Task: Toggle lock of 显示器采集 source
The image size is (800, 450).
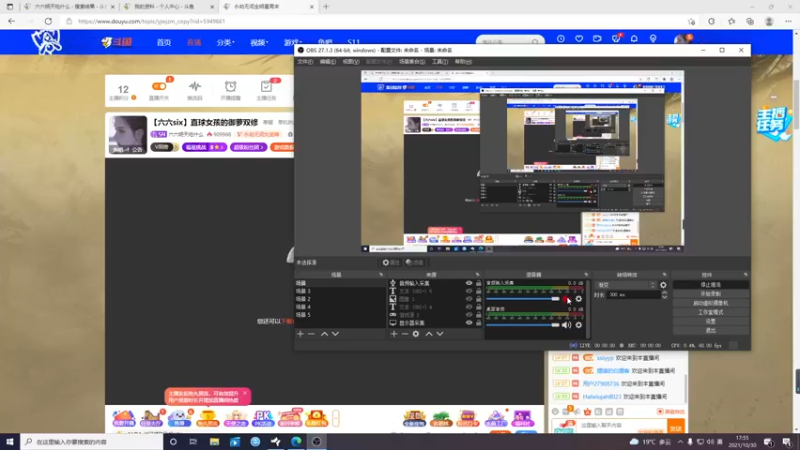Action: 479,323
